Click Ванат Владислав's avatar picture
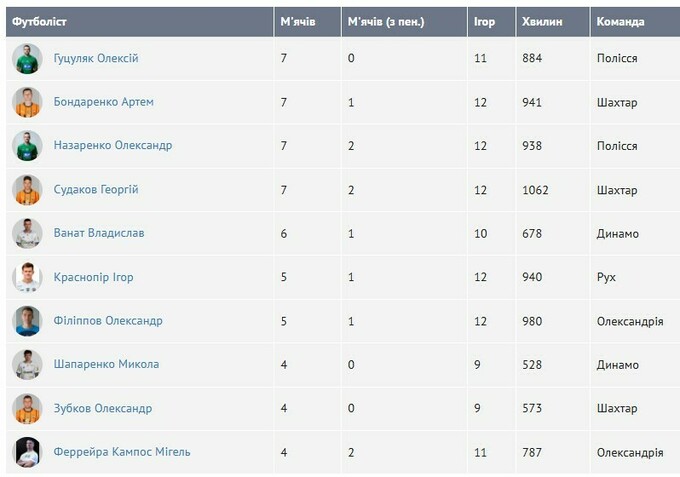Image resolution: width=680 pixels, height=477 pixels. click(x=27, y=233)
